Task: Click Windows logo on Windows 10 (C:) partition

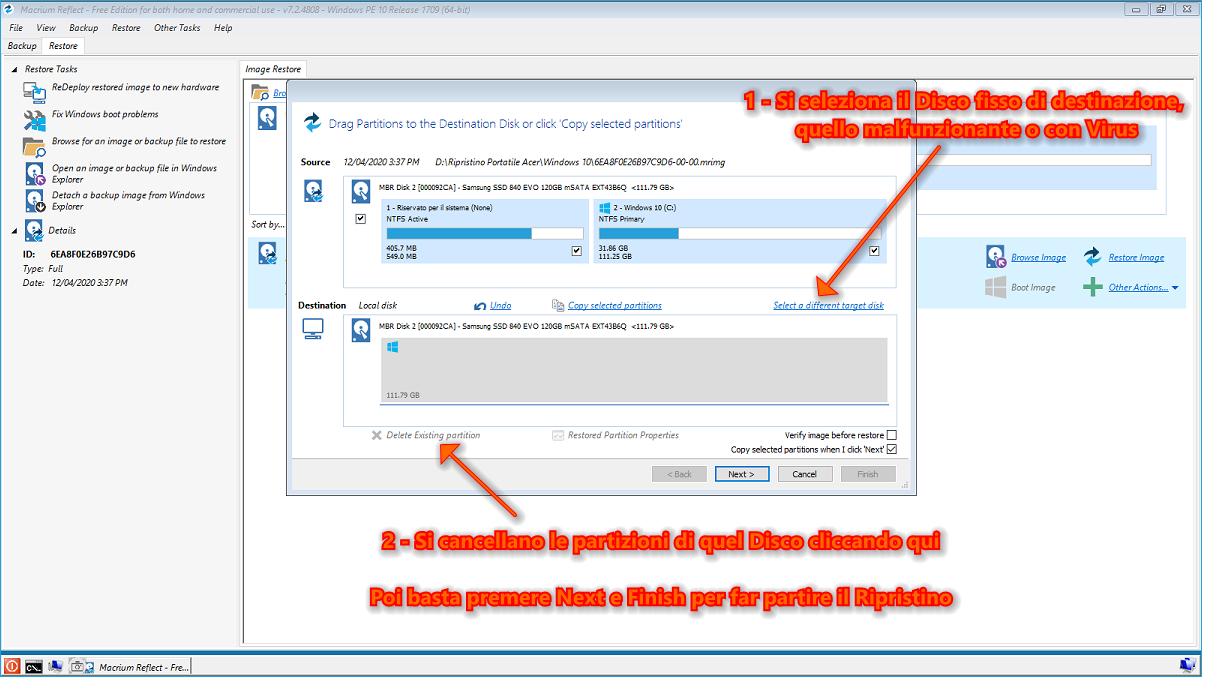Action: (x=604, y=207)
